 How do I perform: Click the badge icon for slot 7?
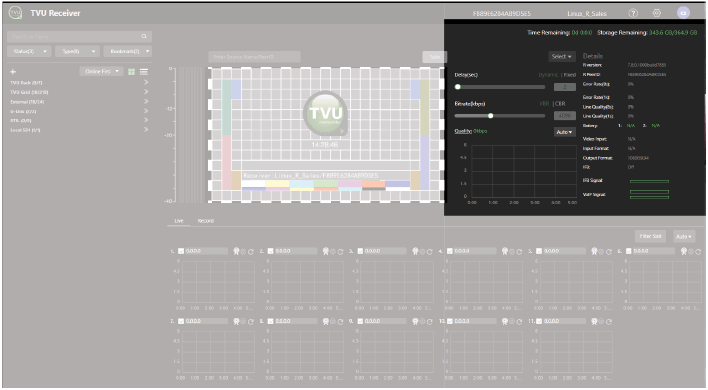click(236, 321)
